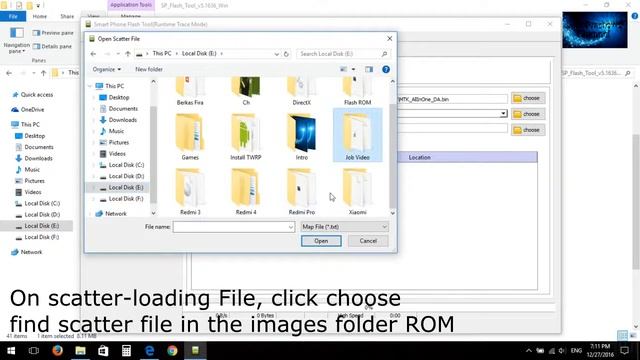Image resolution: width=640 pixels, height=360 pixels.
Task: Open the Redmi 4 folder
Action: [x=246, y=191]
